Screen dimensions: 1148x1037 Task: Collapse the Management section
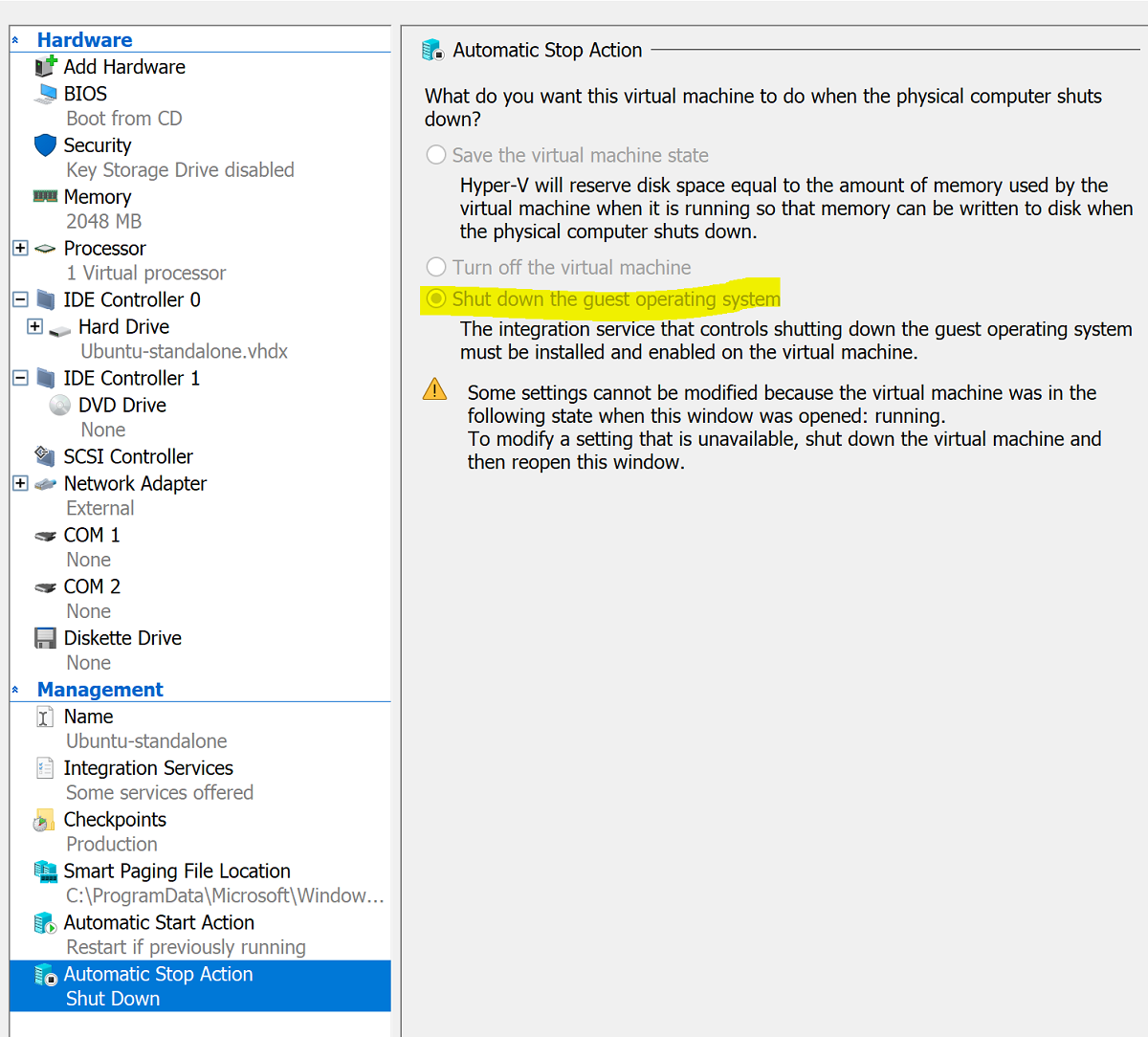coord(15,690)
